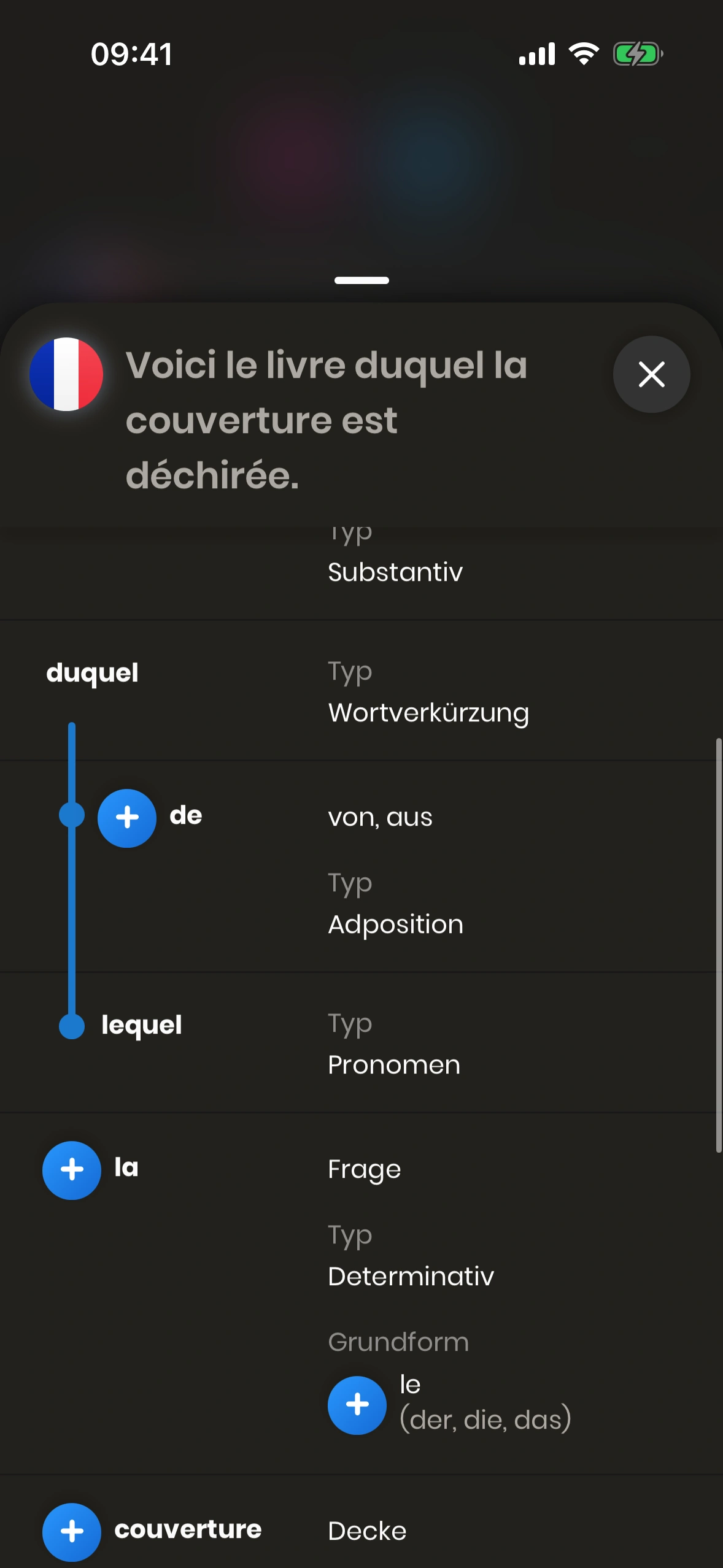Tap the cellular signal bars
This screenshot has height=1568, width=723.
point(537,54)
